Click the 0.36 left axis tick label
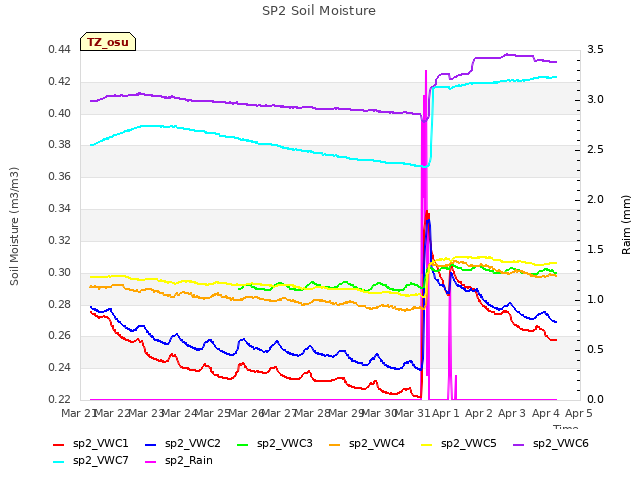Viewport: 640px width, 480px height. pos(60,177)
